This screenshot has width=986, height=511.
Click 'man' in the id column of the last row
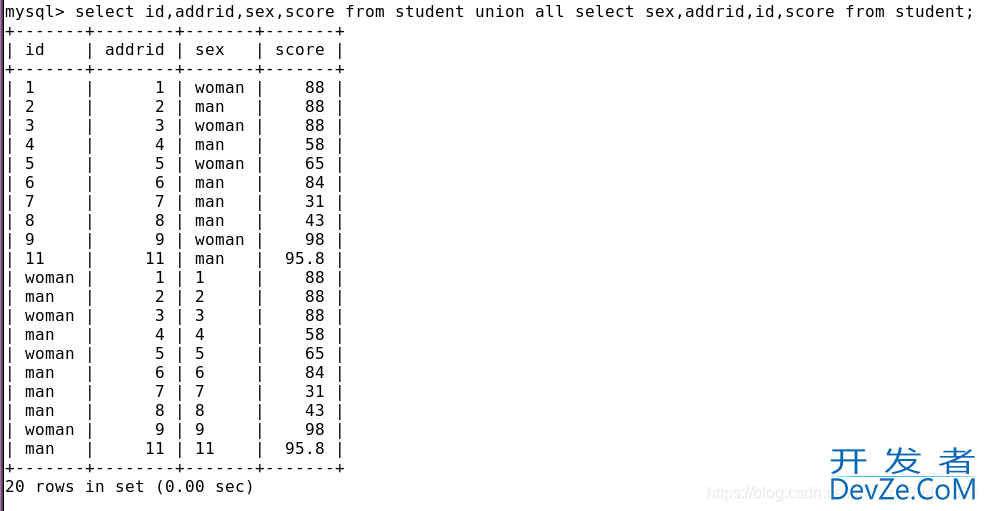[39, 449]
